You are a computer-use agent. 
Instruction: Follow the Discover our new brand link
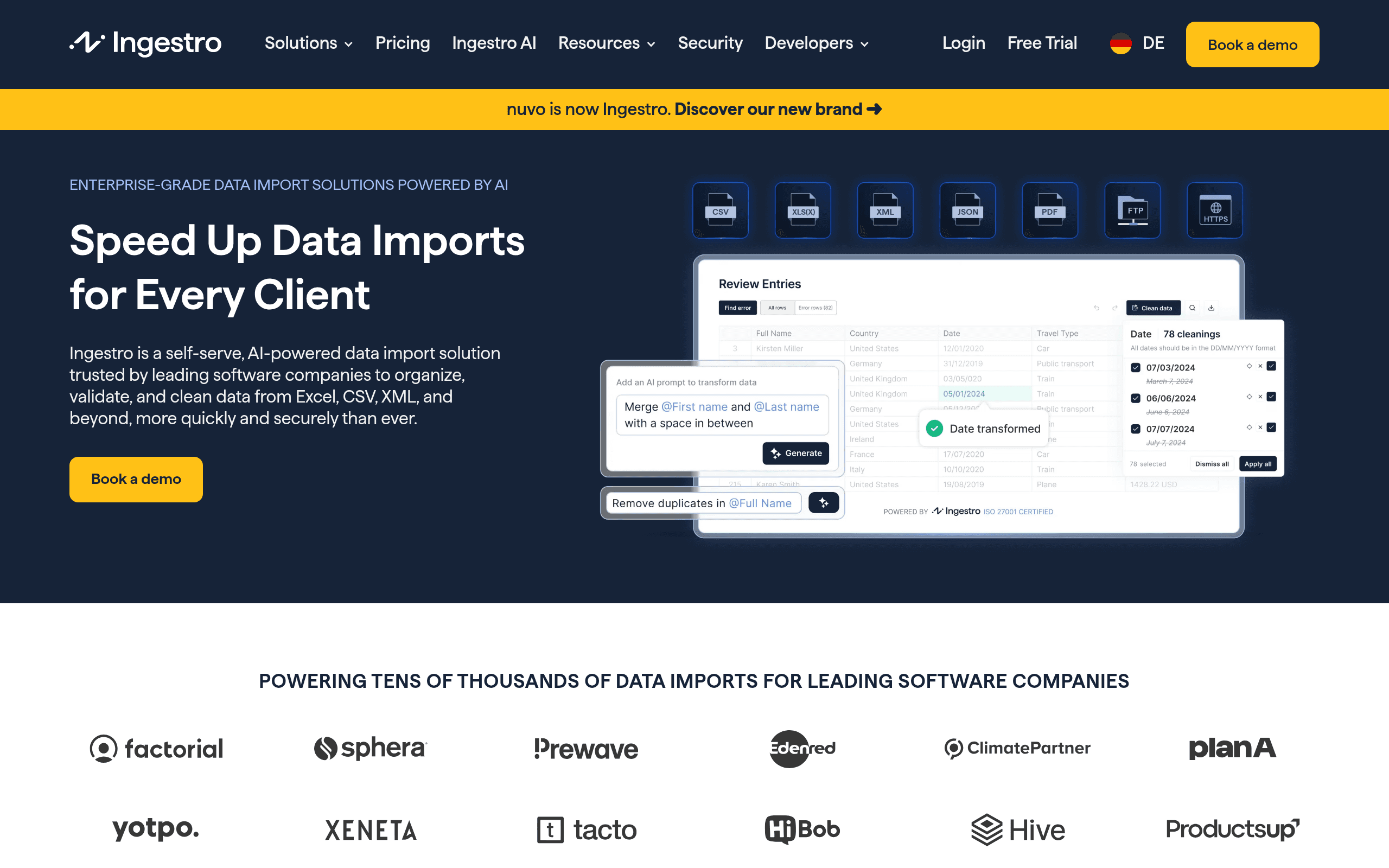click(778, 109)
